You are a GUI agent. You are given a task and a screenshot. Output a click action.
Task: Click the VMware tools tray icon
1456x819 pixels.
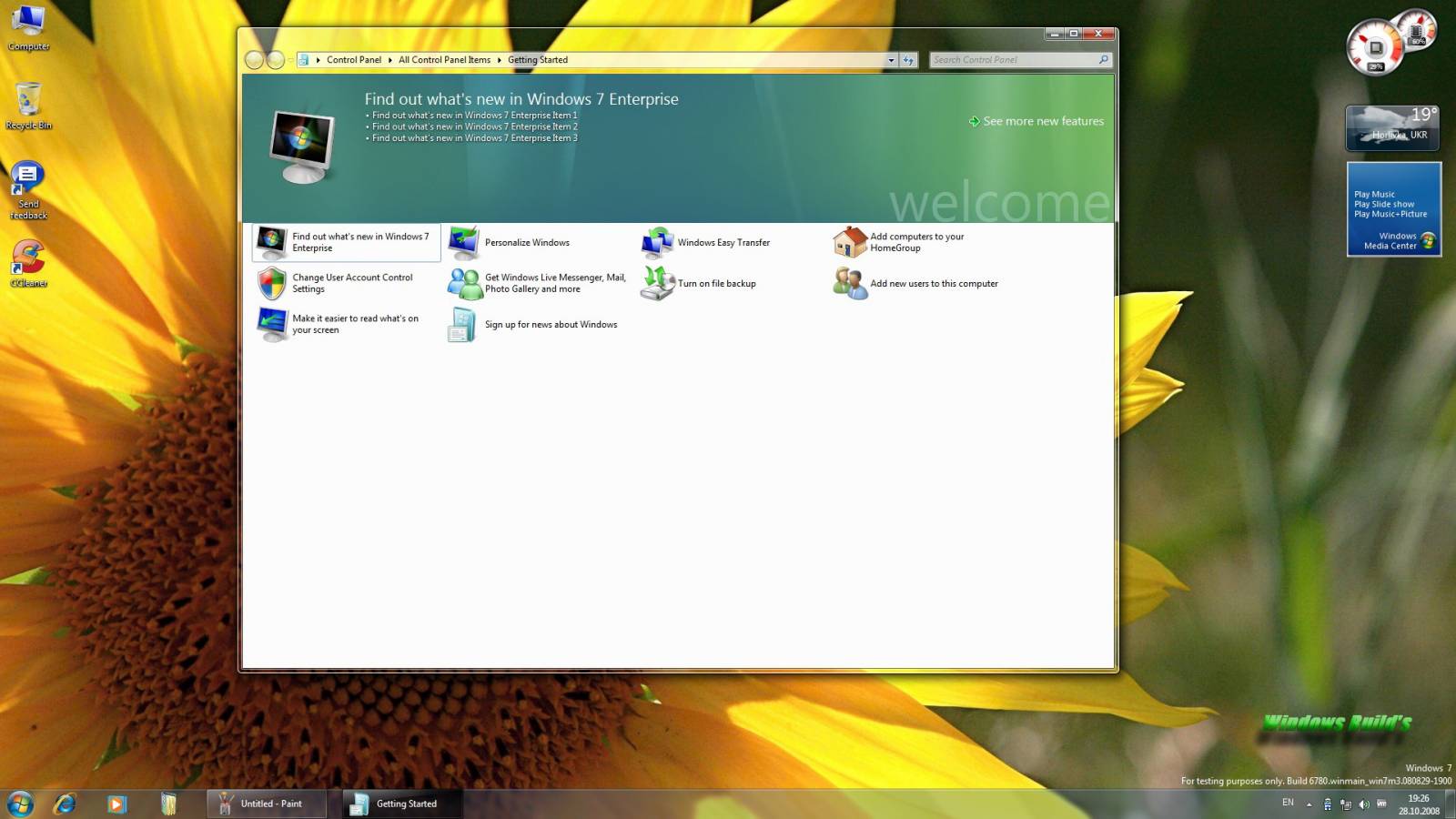click(1381, 804)
